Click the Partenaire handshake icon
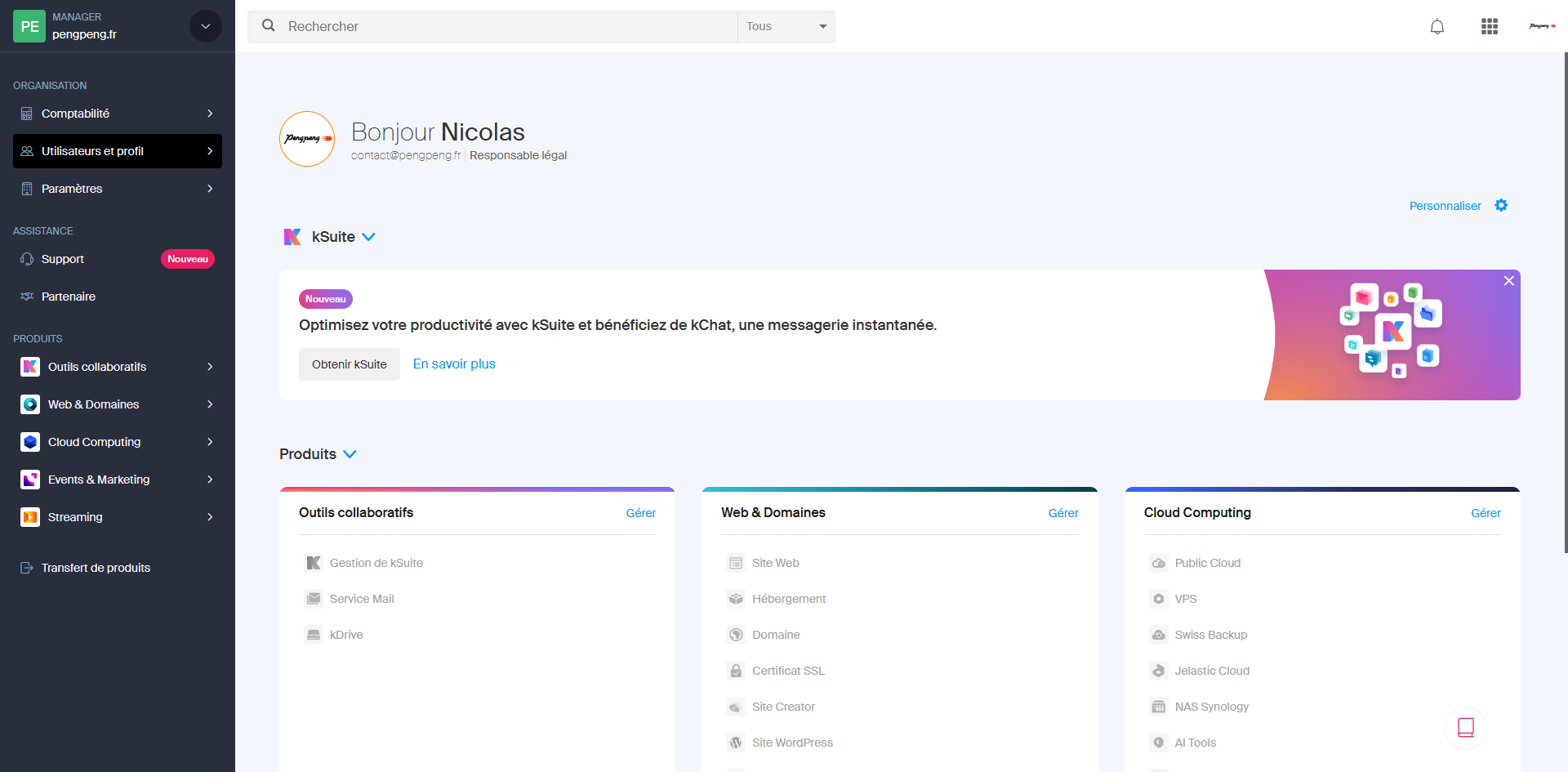Image resolution: width=1568 pixels, height=772 pixels. tap(27, 297)
